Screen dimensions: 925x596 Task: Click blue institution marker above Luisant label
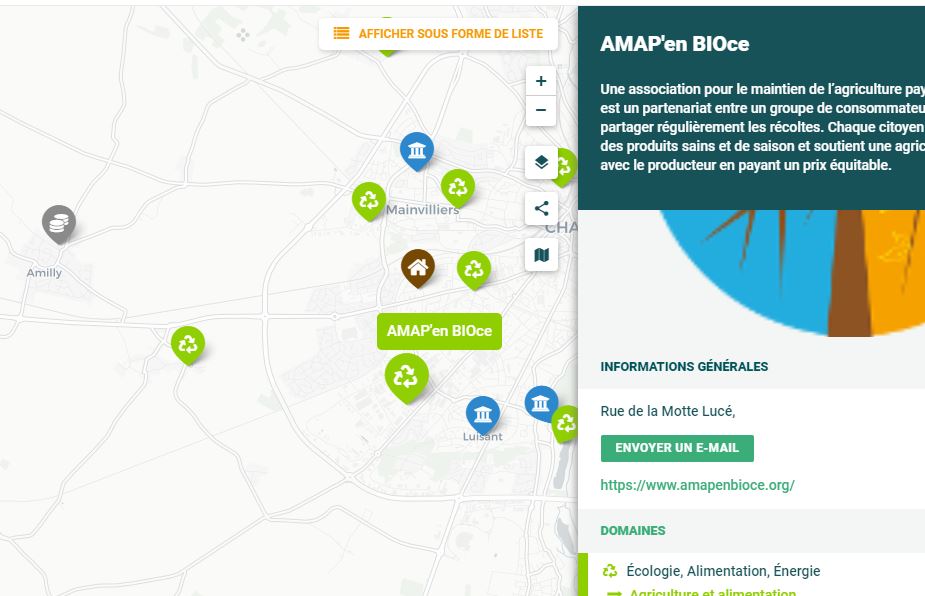click(483, 413)
